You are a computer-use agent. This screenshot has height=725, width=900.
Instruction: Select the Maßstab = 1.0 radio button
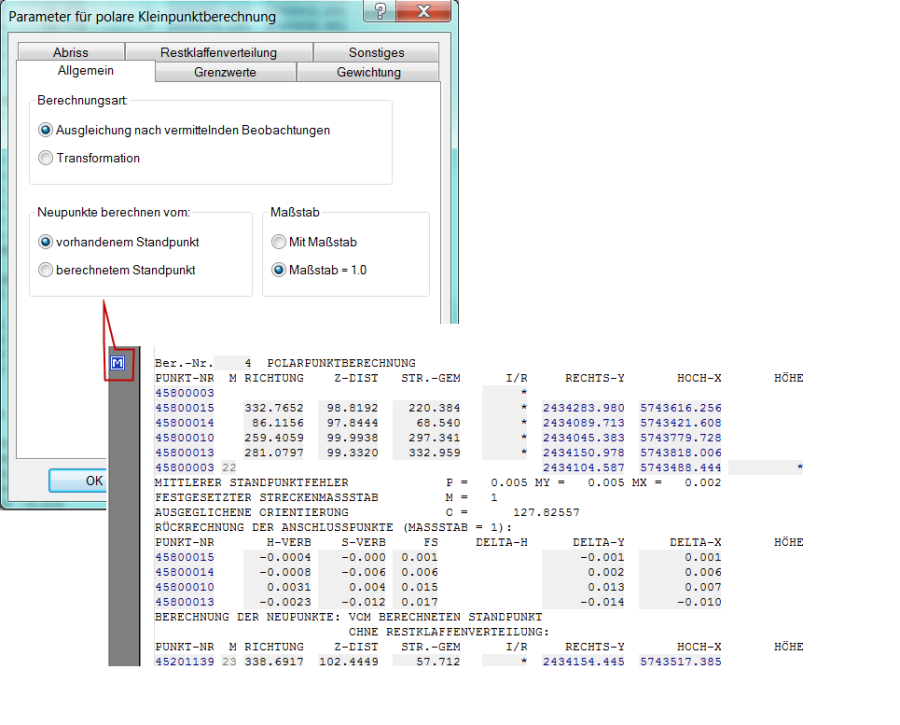coord(278,270)
